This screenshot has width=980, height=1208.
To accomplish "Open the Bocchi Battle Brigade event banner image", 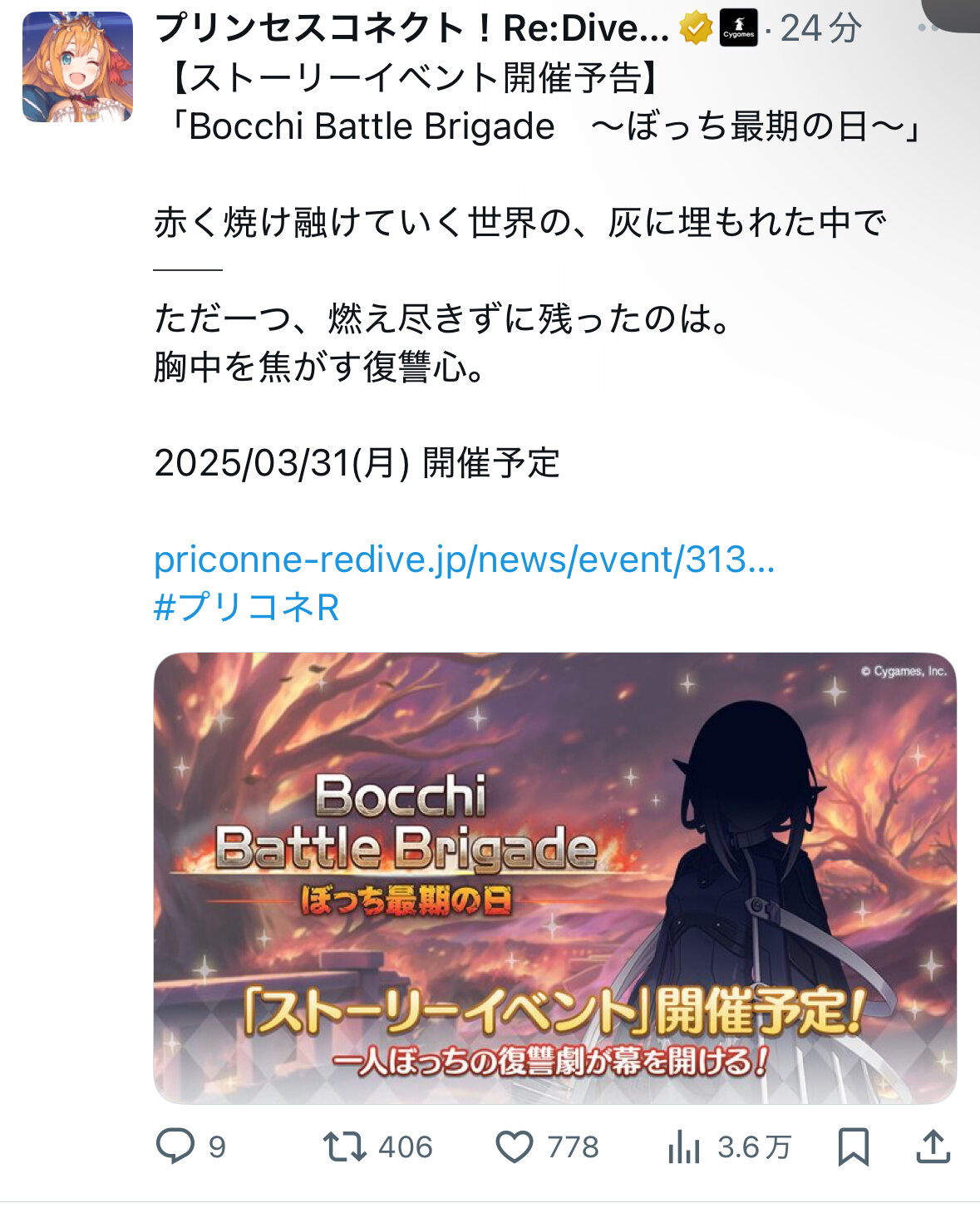I will [x=555, y=879].
